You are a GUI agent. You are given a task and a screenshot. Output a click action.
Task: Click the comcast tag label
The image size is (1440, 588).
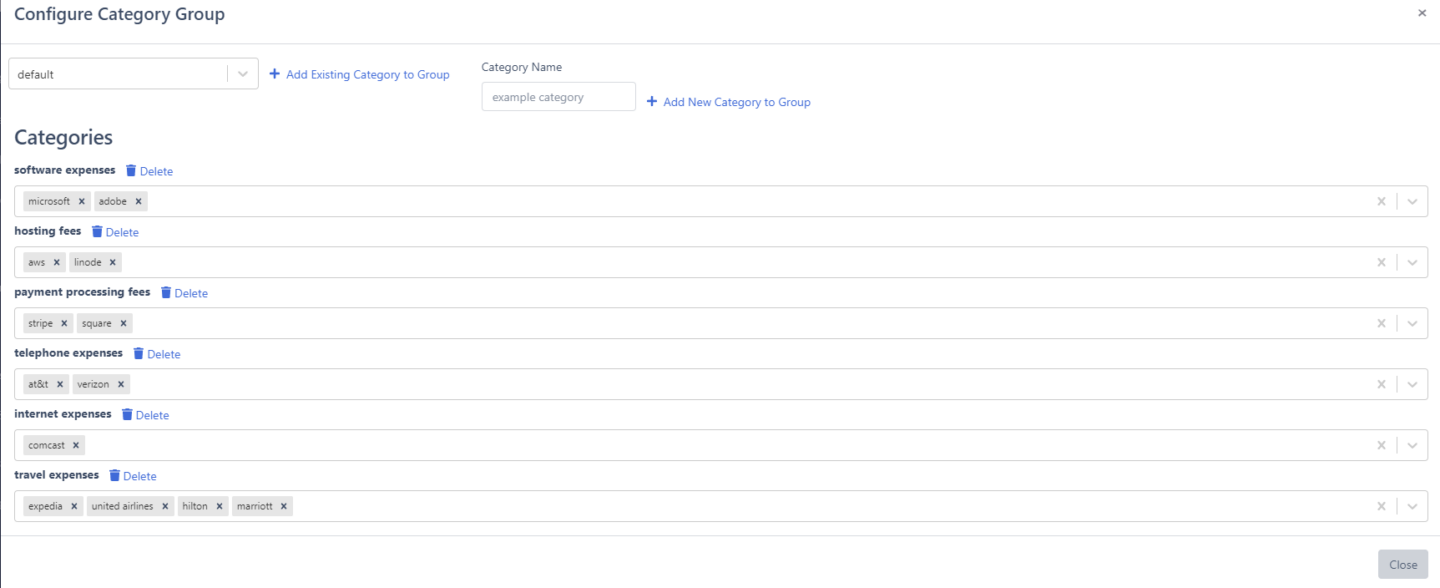pyautogui.click(x=46, y=445)
